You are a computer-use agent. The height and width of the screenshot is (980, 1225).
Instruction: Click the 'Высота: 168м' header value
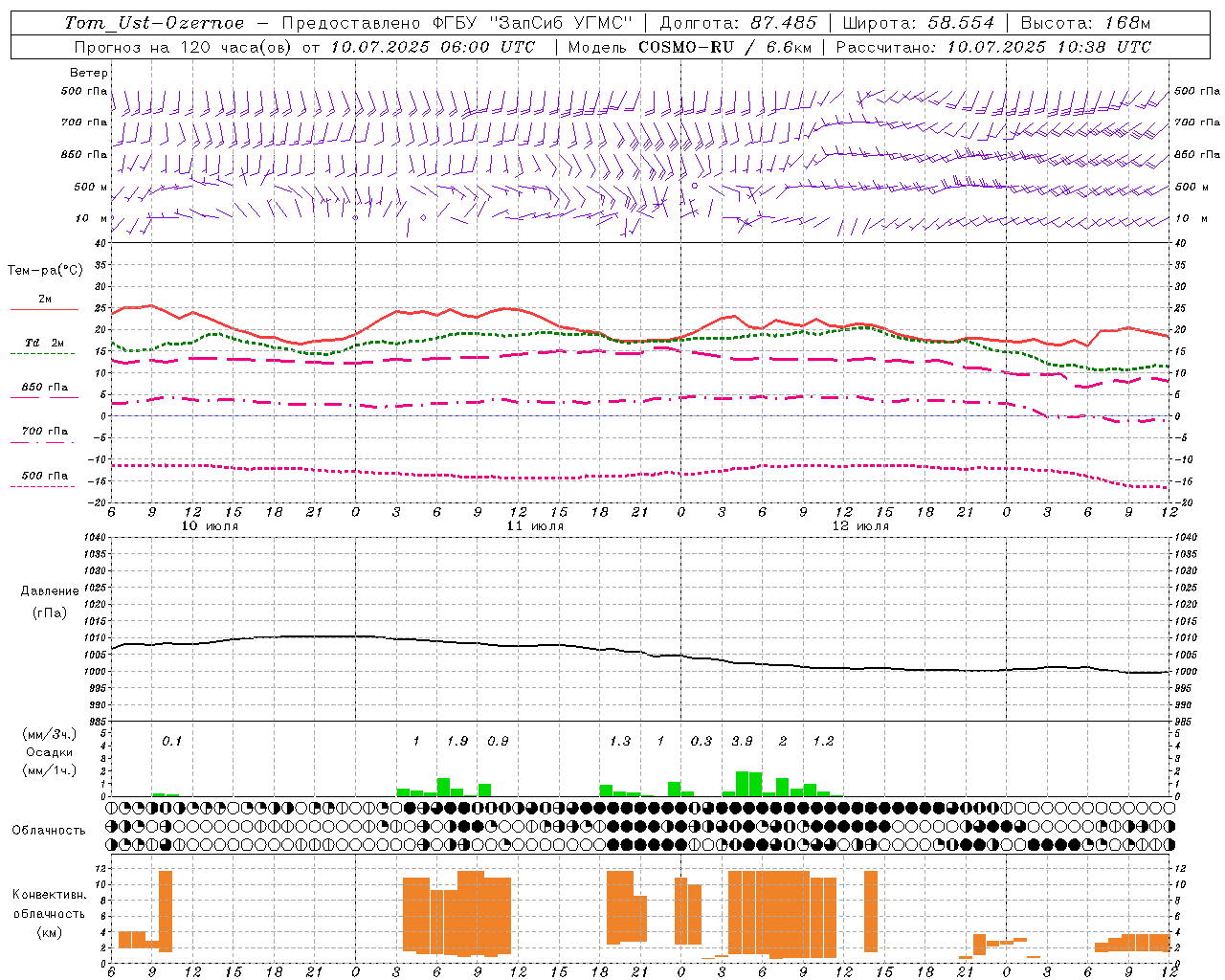pyautogui.click(x=1085, y=23)
